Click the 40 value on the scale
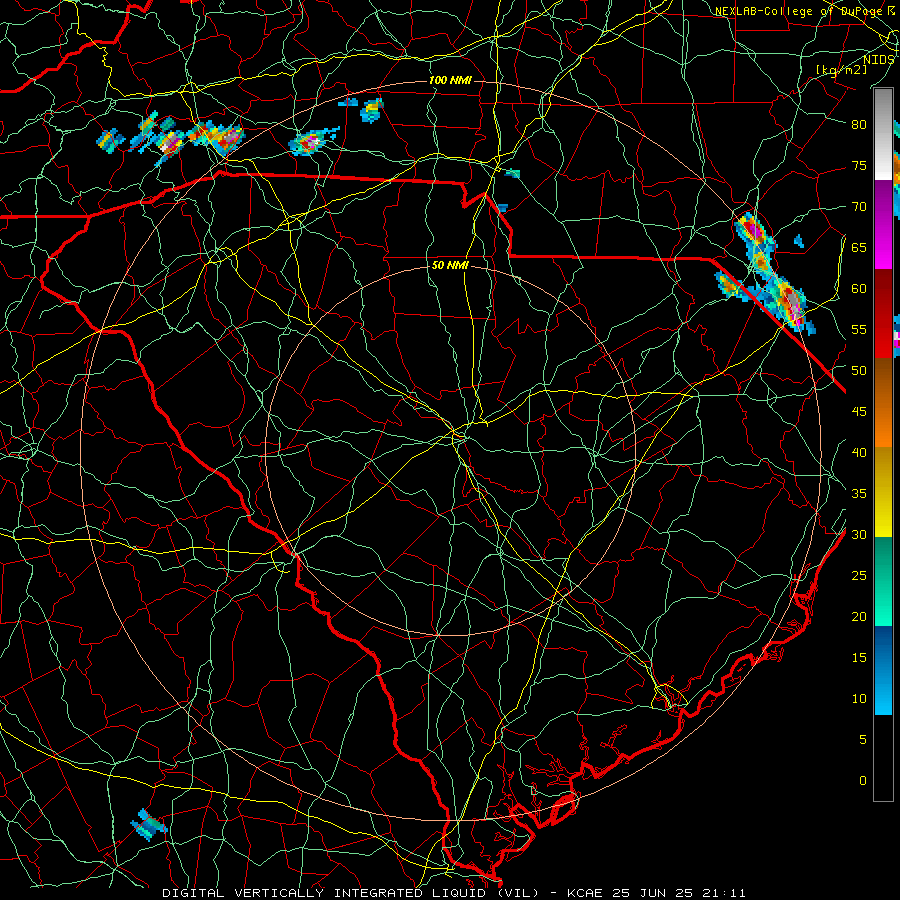 click(x=859, y=453)
